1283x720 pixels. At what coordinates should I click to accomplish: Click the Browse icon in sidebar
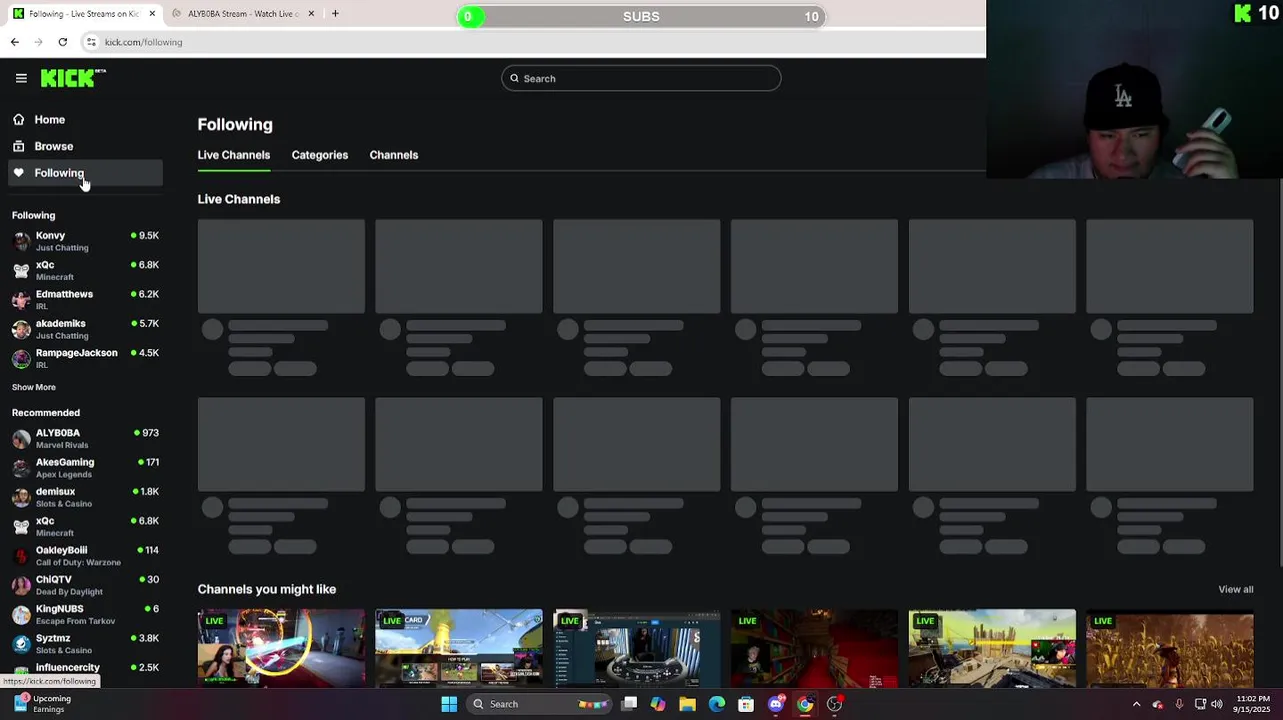point(19,146)
